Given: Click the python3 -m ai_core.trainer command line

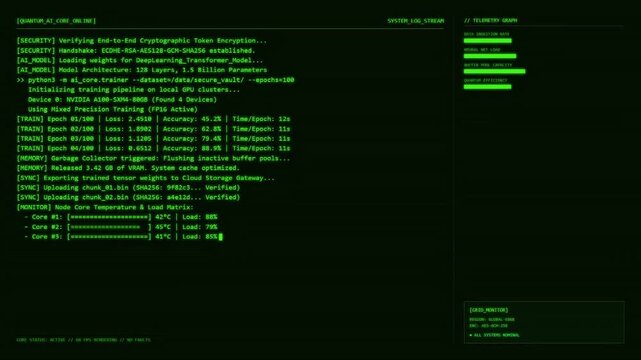Looking at the screenshot, I should pyautogui.click(x=155, y=80).
